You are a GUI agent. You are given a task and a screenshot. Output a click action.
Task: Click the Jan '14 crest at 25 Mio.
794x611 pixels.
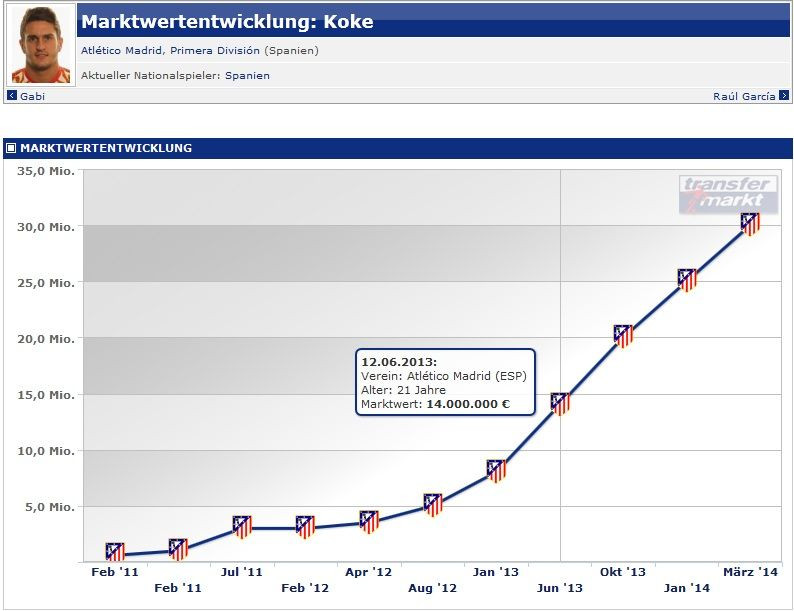(x=686, y=280)
